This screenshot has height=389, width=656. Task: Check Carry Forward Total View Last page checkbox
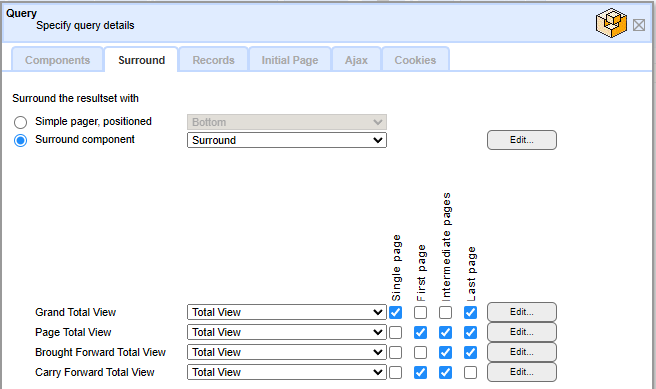pyautogui.click(x=470, y=372)
